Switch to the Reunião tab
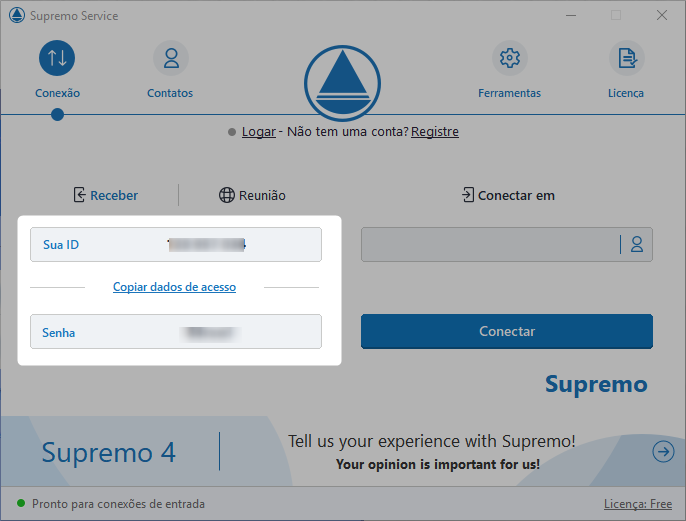The width and height of the screenshot is (686, 521). coord(252,195)
